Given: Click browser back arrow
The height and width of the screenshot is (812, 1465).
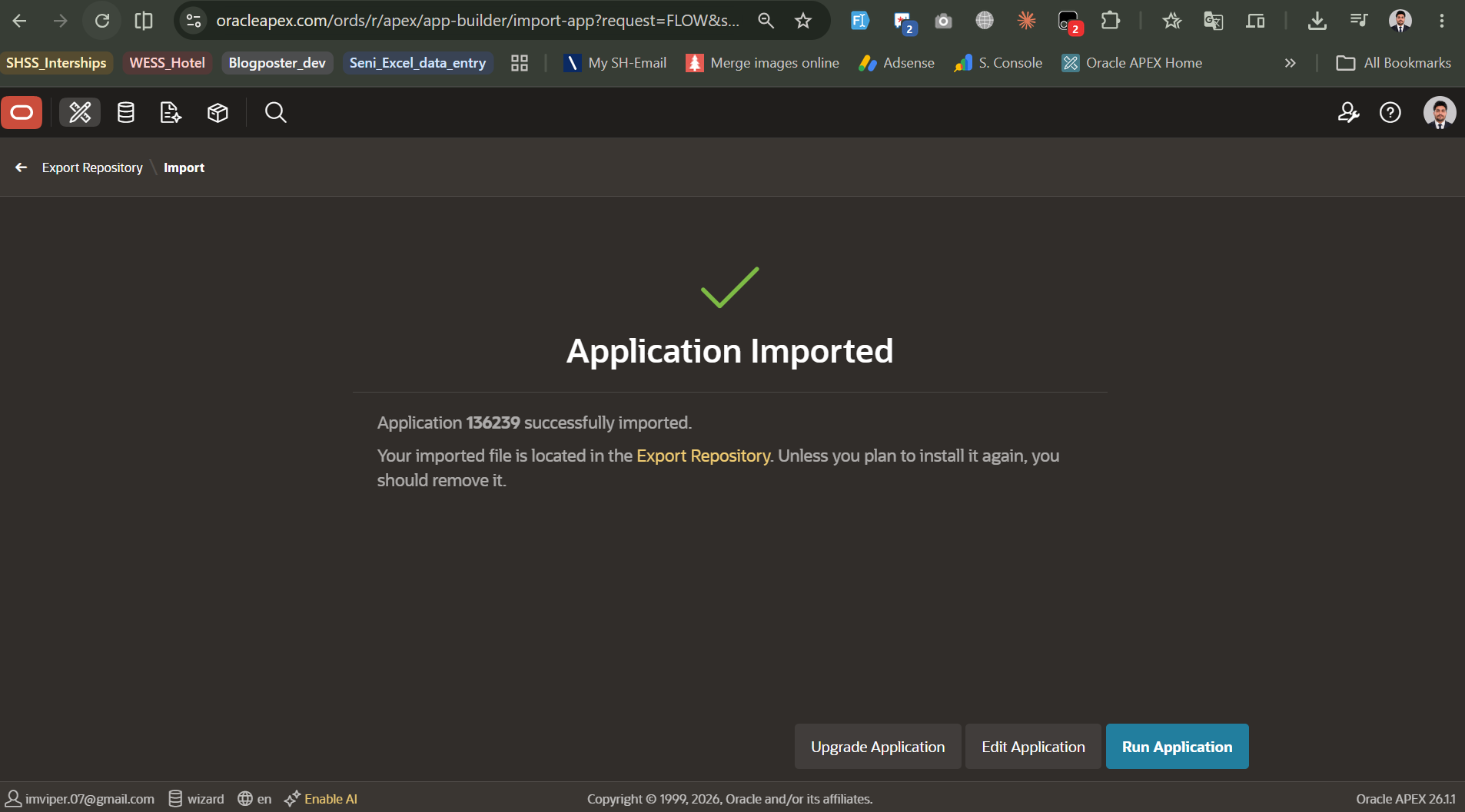Looking at the screenshot, I should point(20,21).
